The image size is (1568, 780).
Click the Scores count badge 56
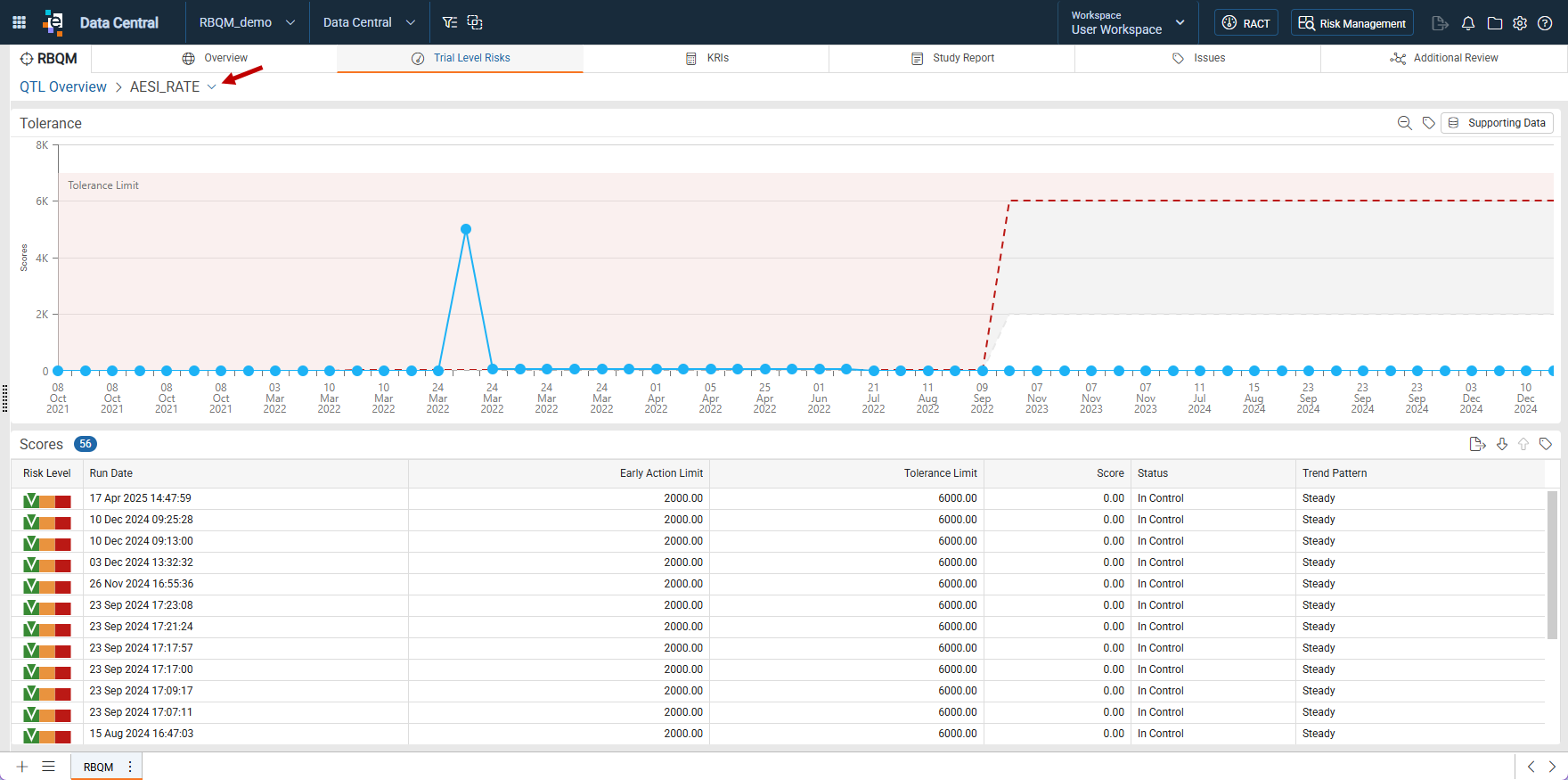[86, 444]
